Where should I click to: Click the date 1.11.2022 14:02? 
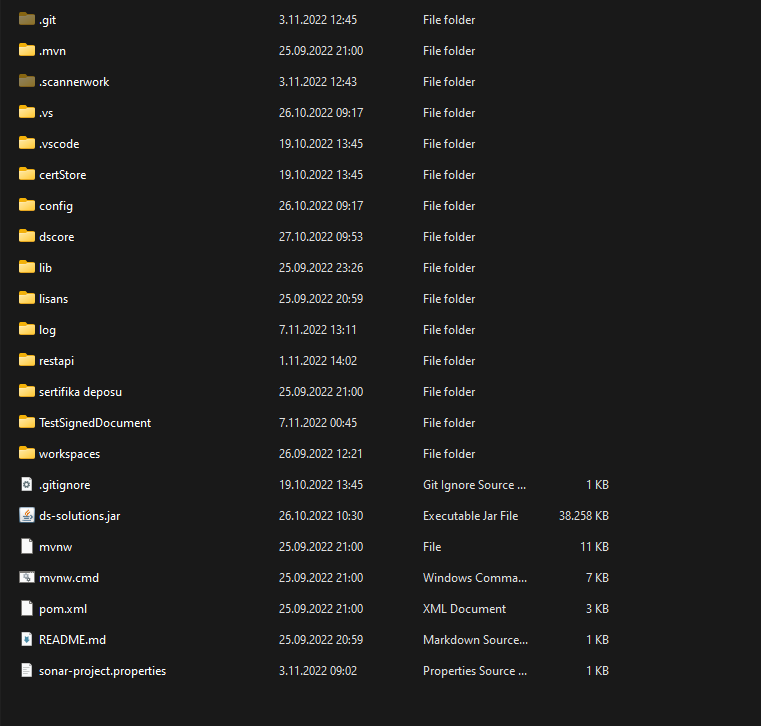pos(317,361)
